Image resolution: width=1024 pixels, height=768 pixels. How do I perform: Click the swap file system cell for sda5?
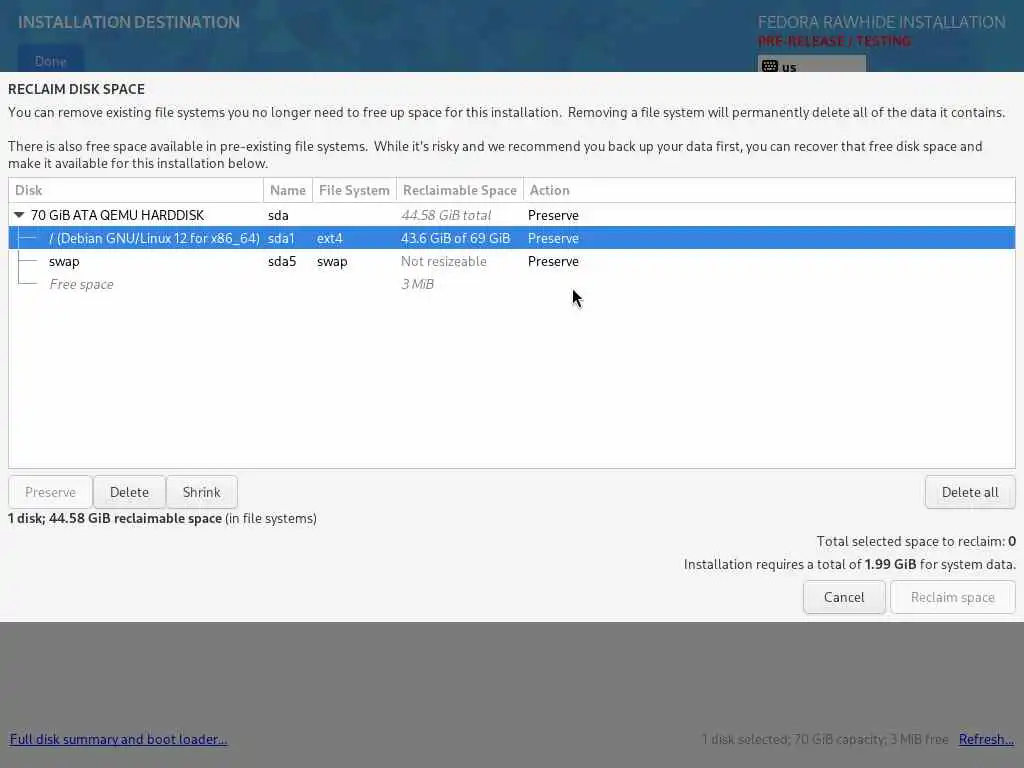coord(332,261)
